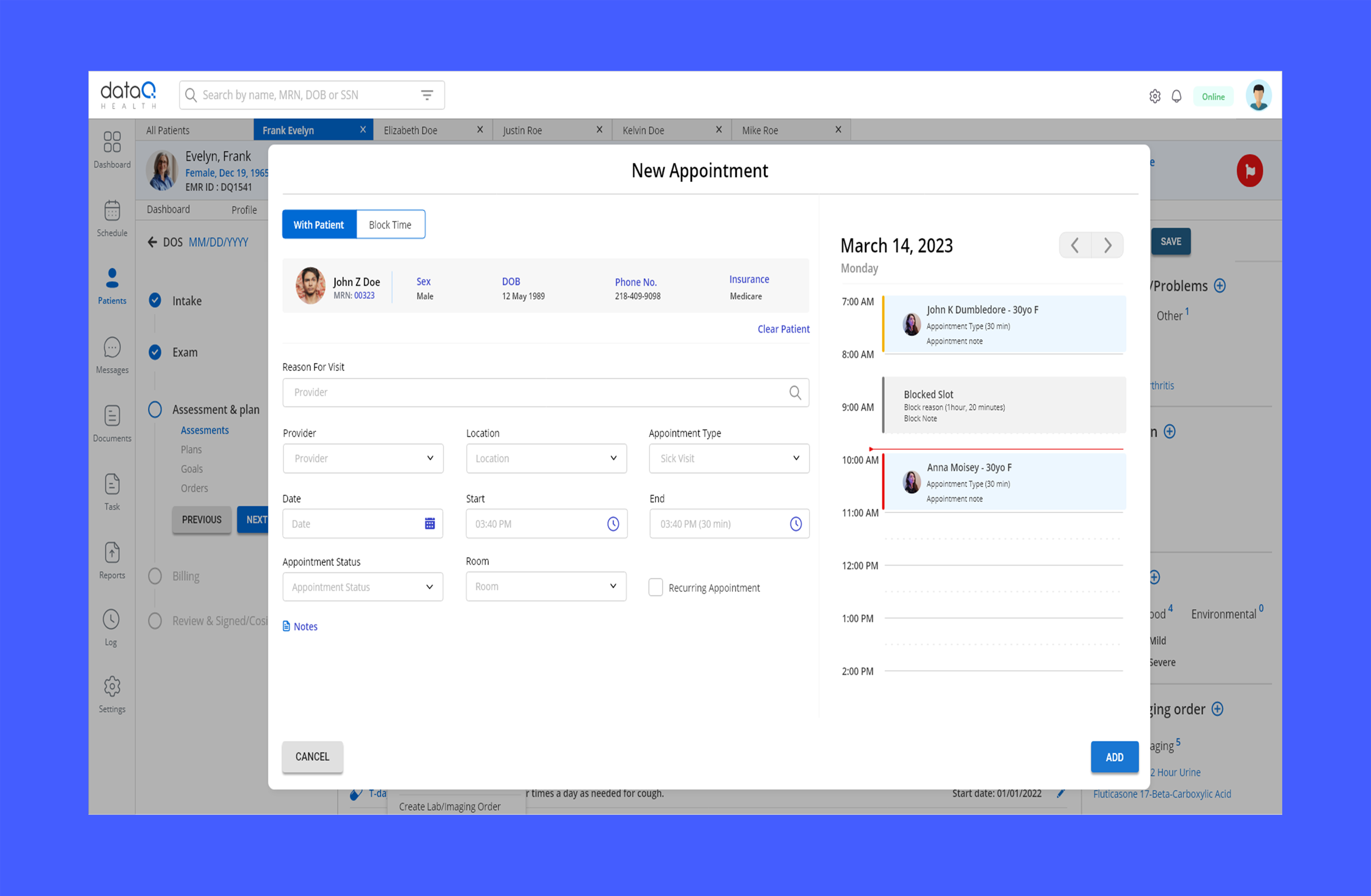Open the settings gear icon in header

click(1154, 96)
